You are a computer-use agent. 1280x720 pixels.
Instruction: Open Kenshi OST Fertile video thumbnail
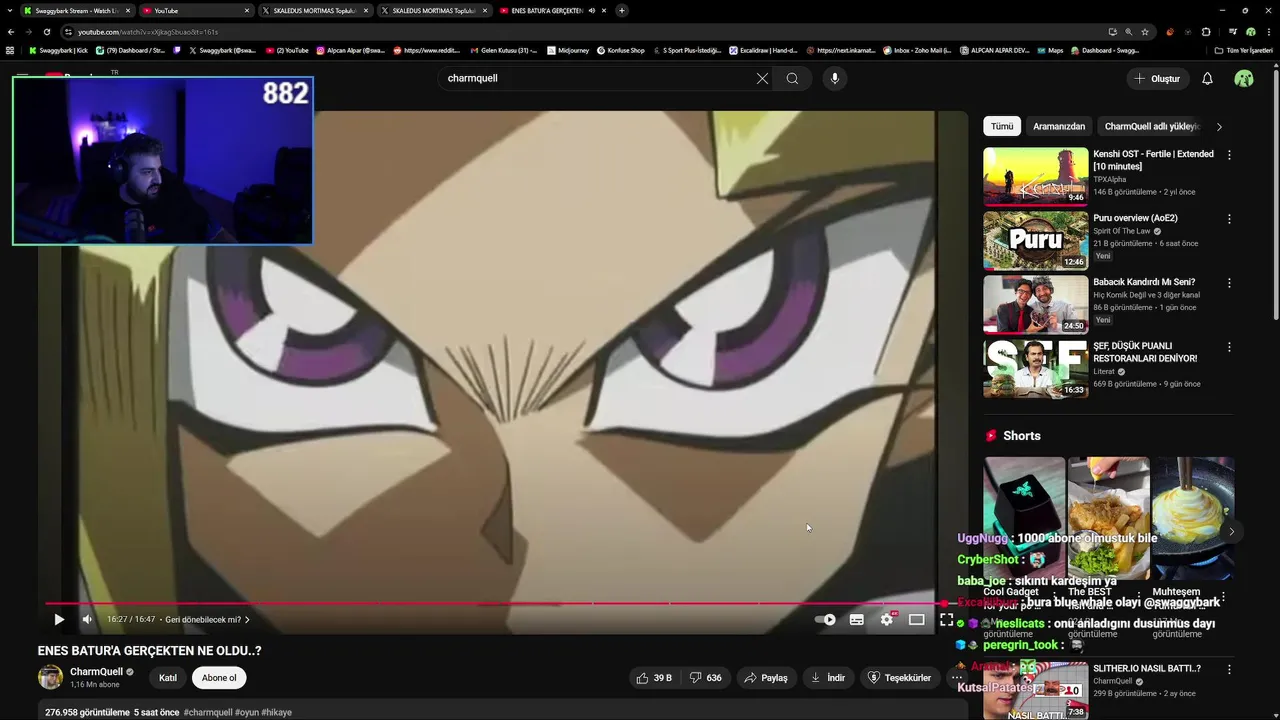pos(1035,177)
